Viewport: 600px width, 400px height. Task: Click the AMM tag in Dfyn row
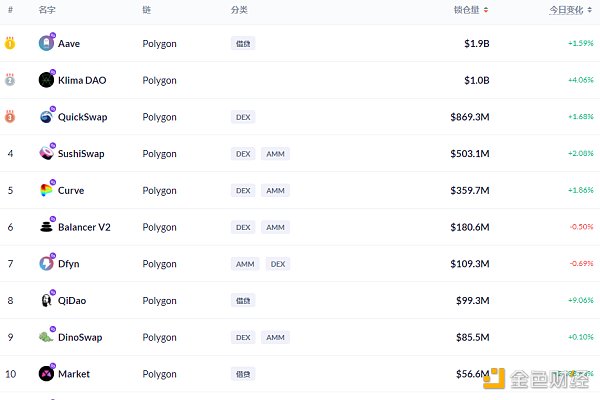point(245,264)
